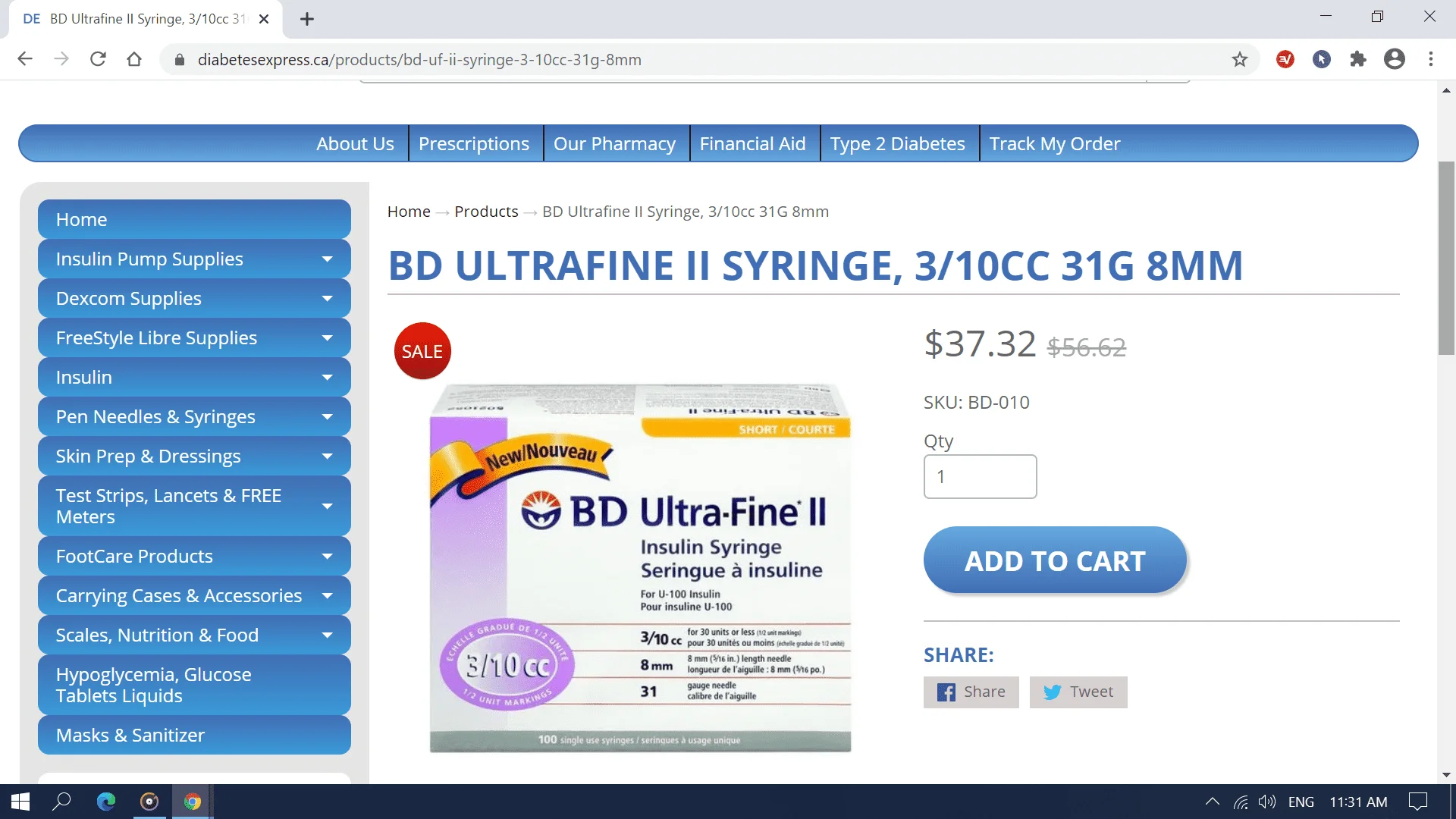Share the product on Facebook
The image size is (1456, 819).
(x=971, y=692)
